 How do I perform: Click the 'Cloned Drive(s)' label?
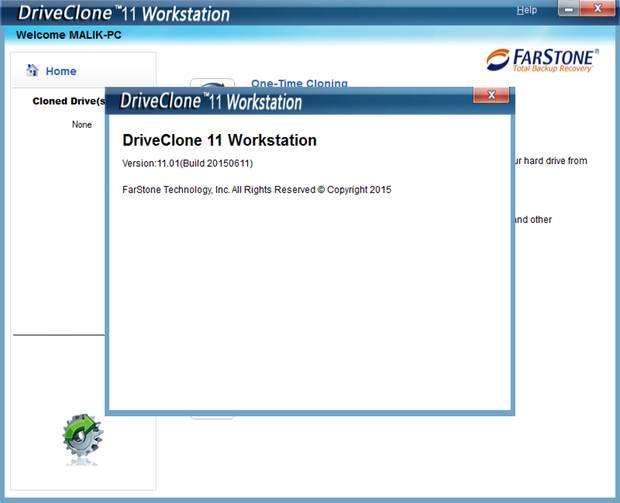[x=69, y=101]
